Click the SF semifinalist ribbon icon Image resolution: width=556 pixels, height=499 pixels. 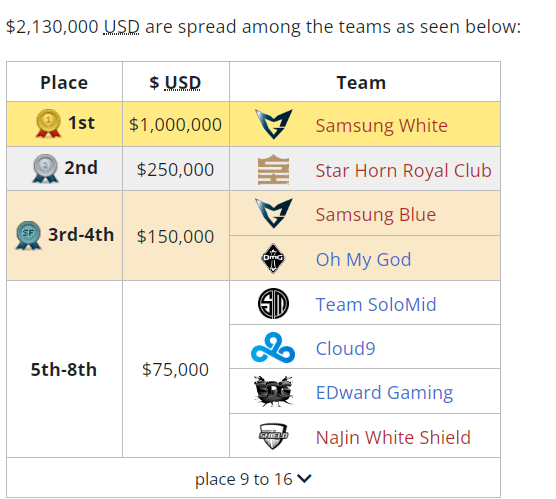pyautogui.click(x=28, y=235)
